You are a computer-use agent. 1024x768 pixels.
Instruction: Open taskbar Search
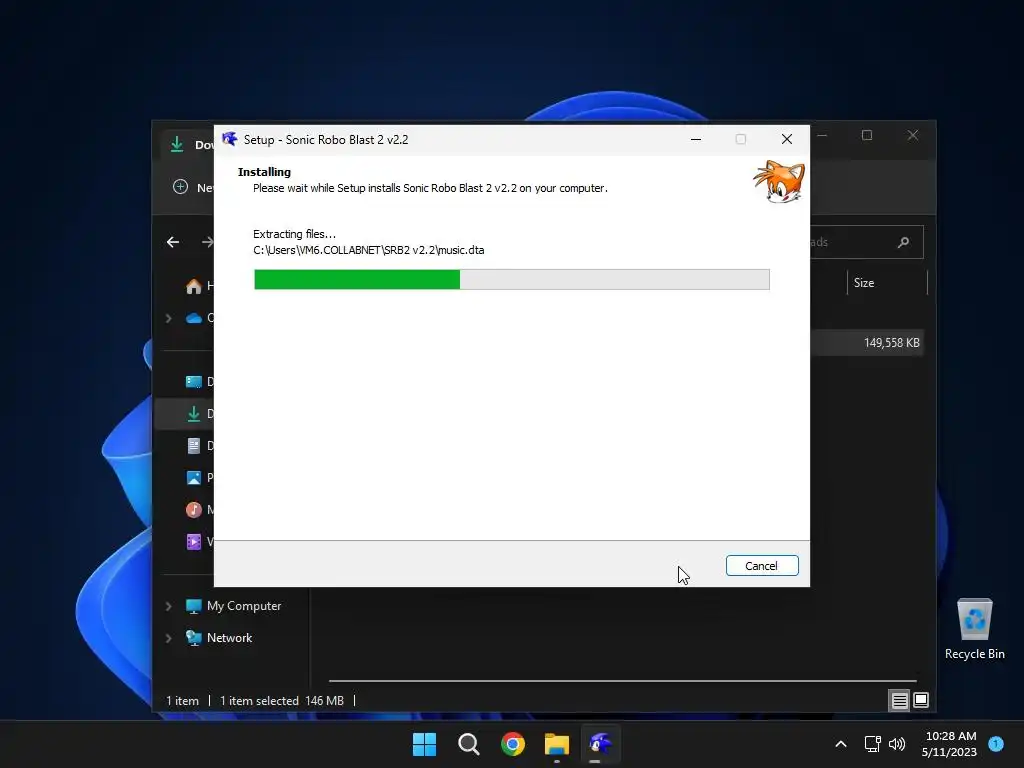[468, 744]
